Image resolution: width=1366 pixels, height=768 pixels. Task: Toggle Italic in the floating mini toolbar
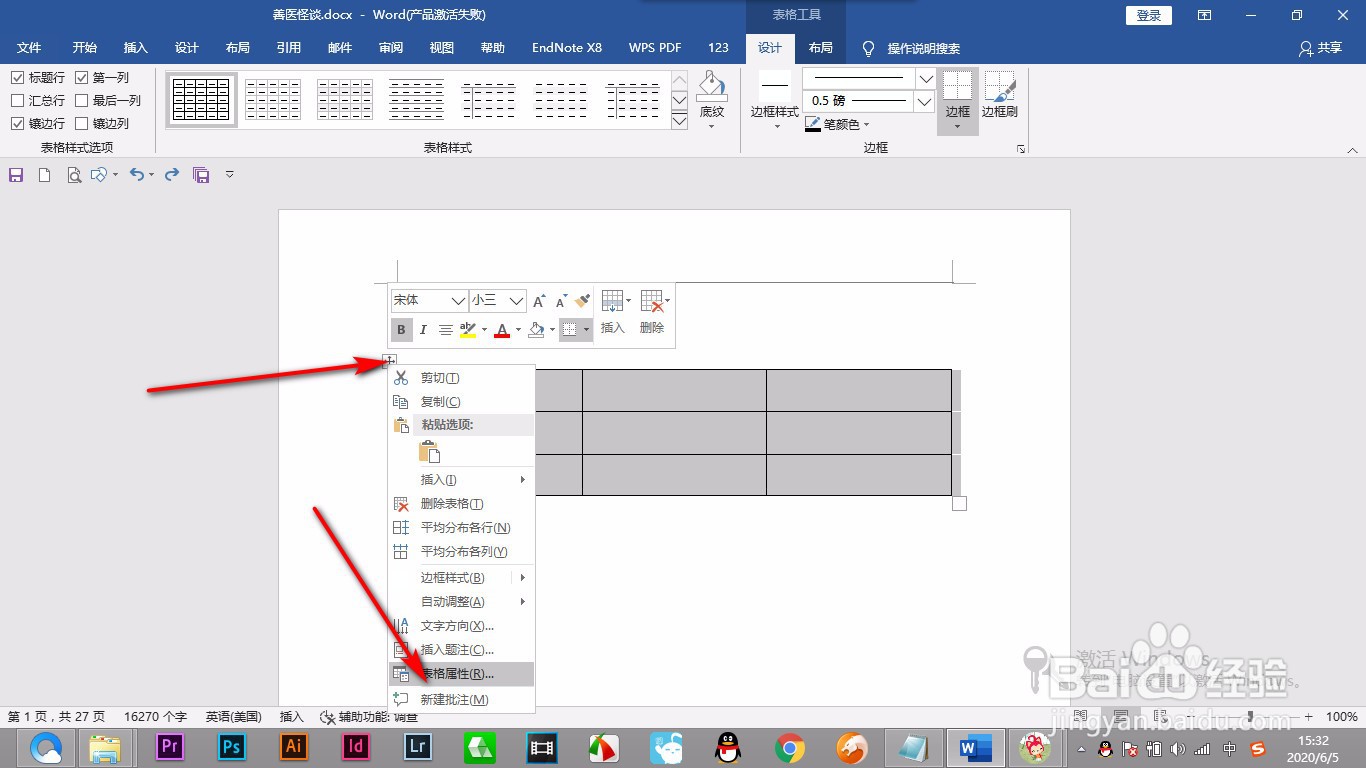(x=423, y=329)
